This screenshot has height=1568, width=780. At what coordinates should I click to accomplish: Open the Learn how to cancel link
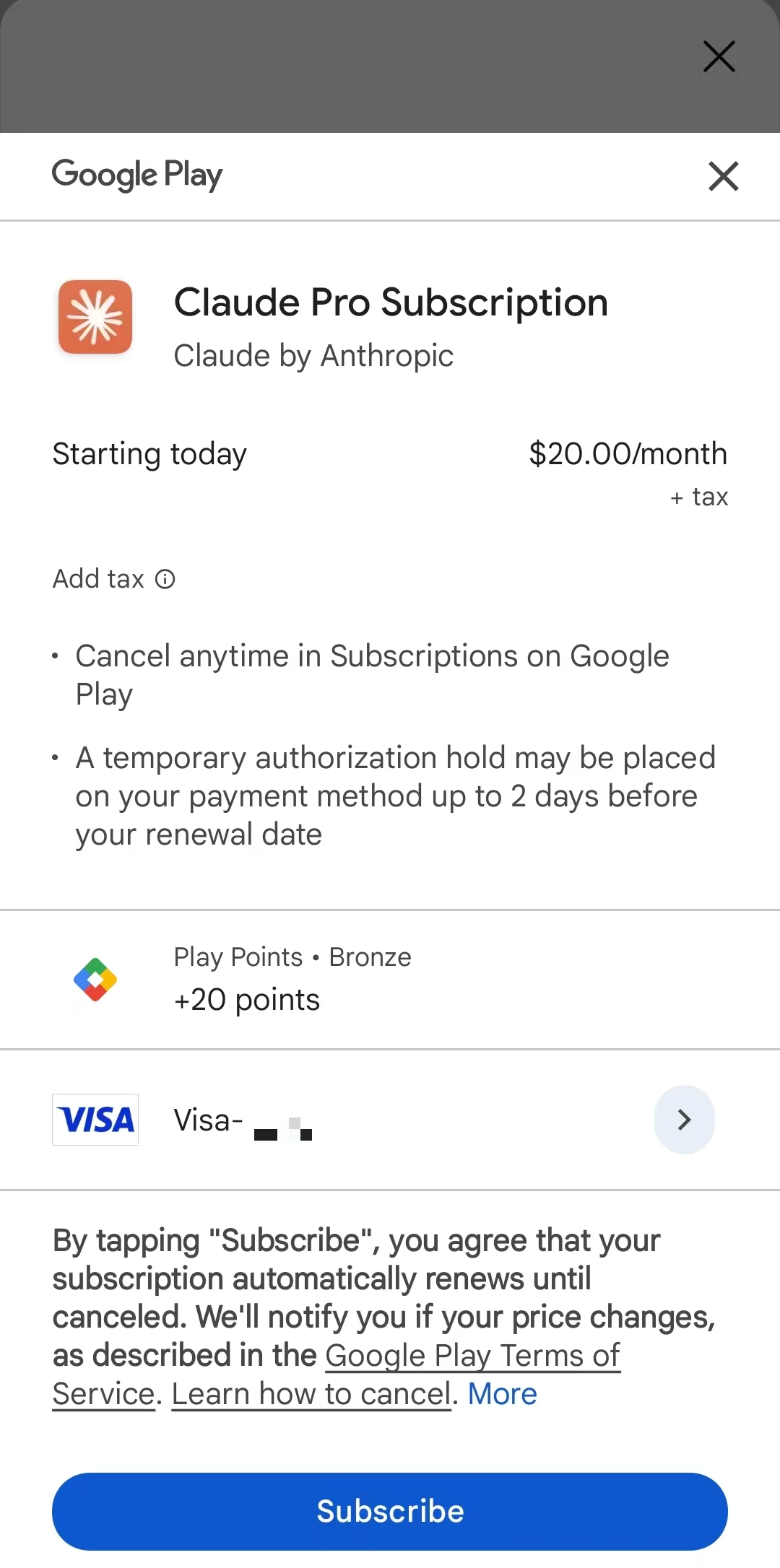click(x=311, y=1394)
